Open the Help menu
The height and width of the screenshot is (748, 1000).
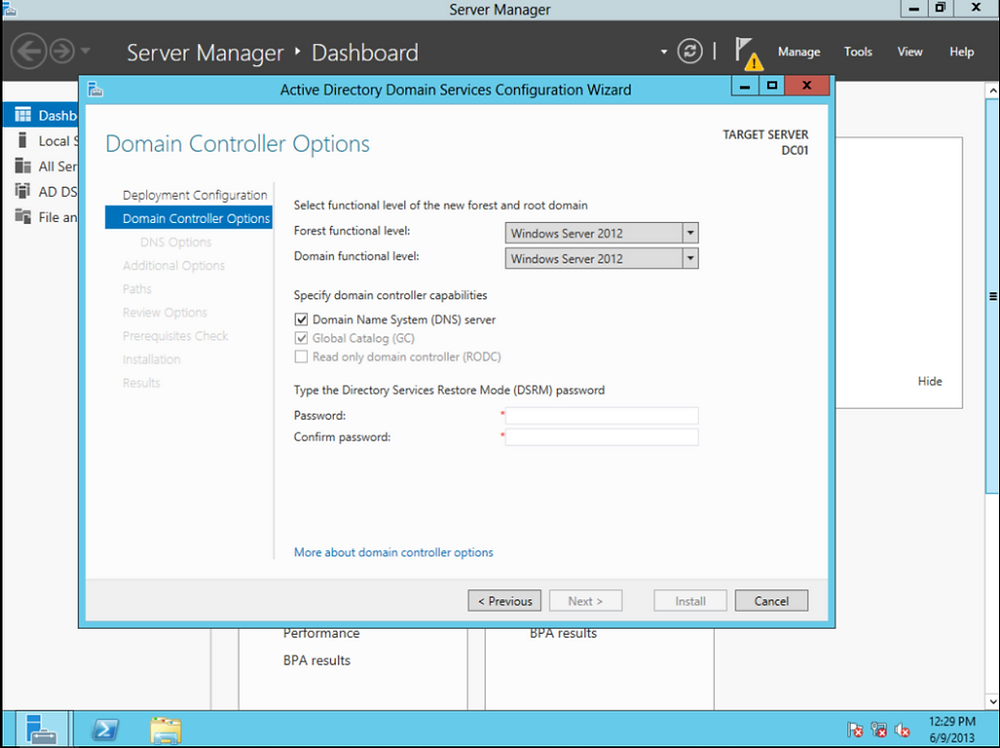pyautogui.click(x=961, y=52)
